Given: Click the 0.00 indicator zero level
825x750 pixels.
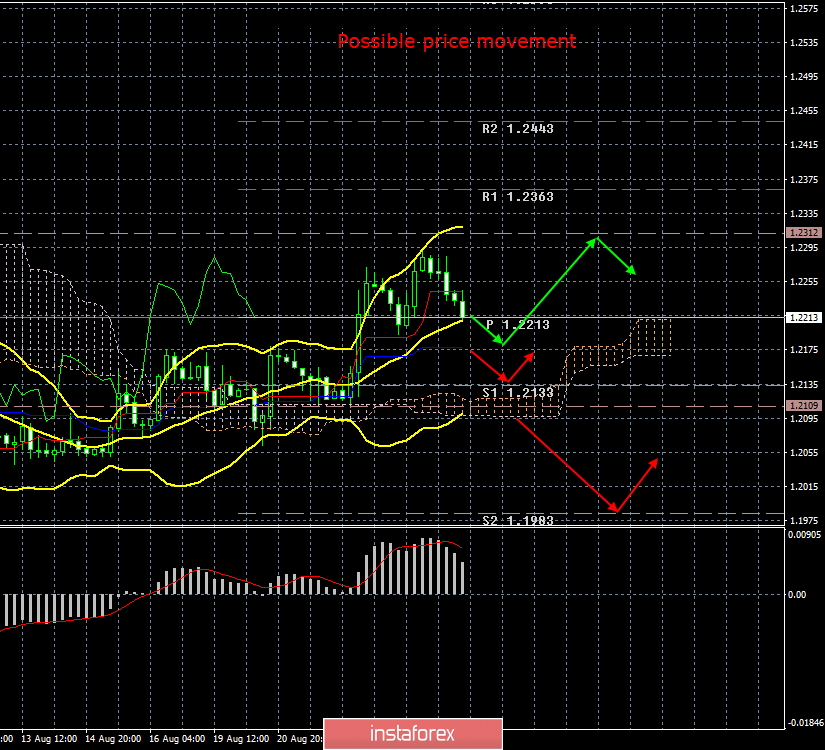Looking at the screenshot, I should pyautogui.click(x=797, y=595).
